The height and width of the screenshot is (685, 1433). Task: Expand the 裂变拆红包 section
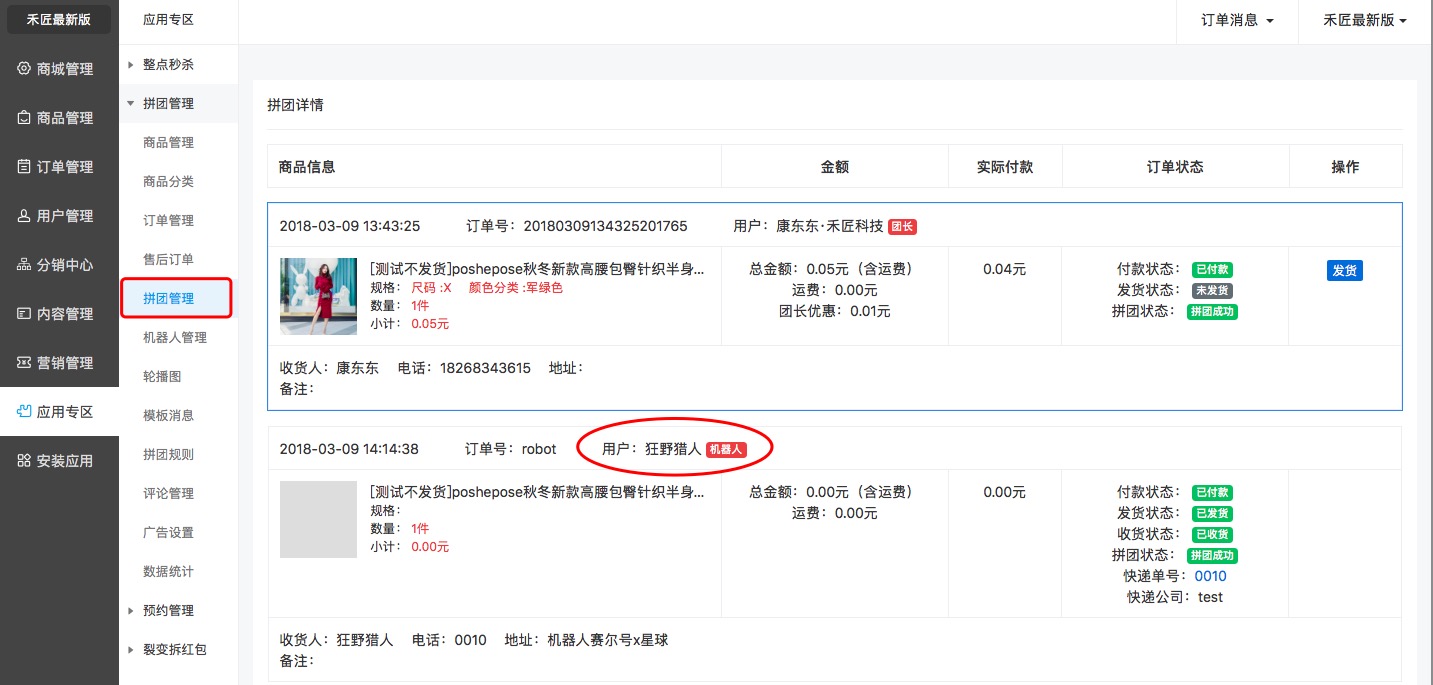[131, 650]
